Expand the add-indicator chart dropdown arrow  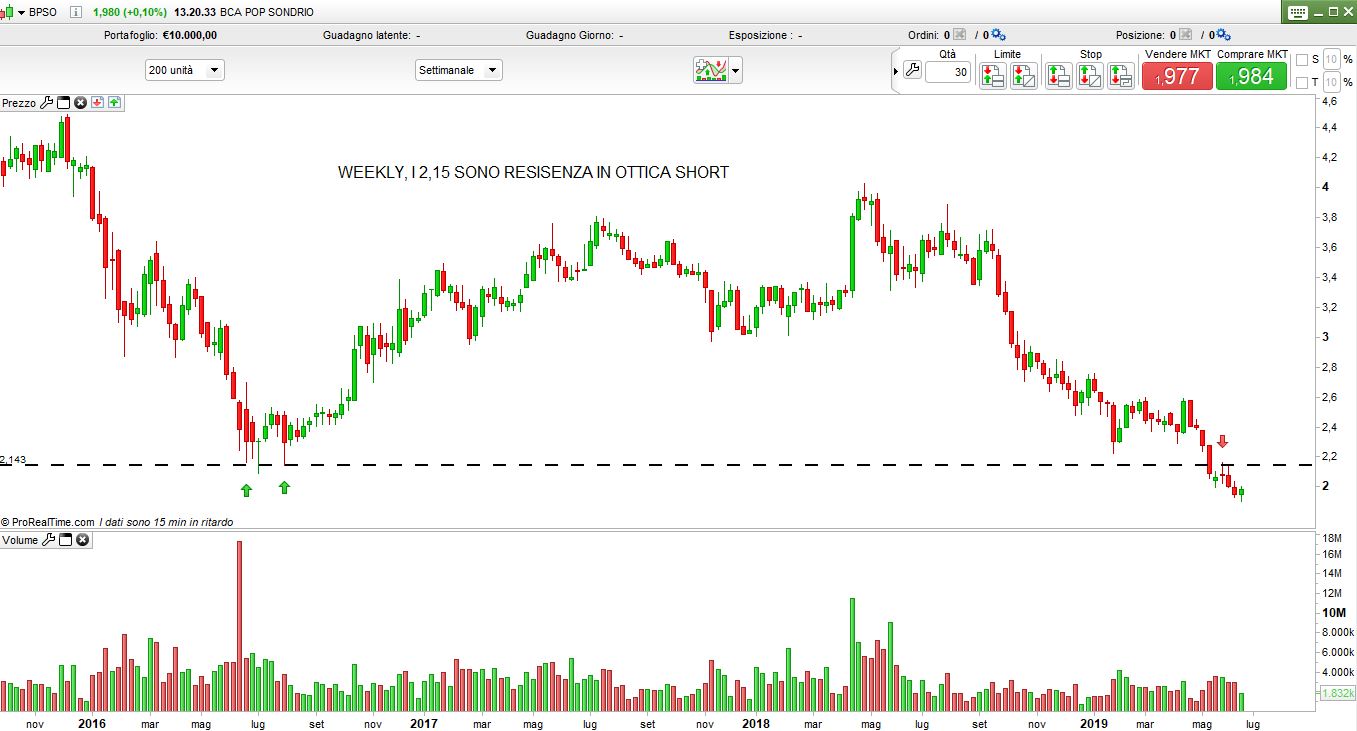(737, 70)
